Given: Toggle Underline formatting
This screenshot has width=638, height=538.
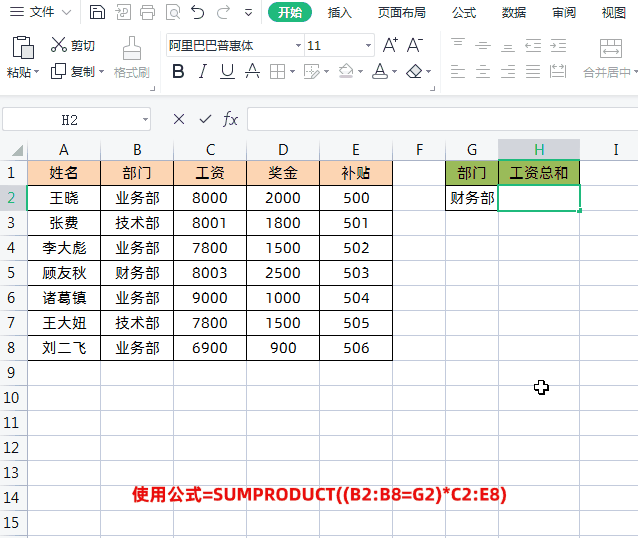Looking at the screenshot, I should pyautogui.click(x=227, y=72).
